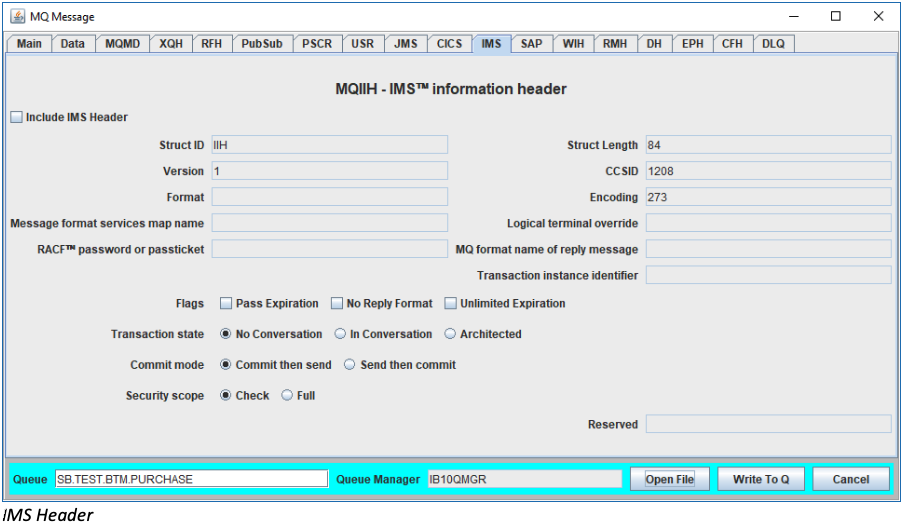Click the Transaction instance identifier field
The width and height of the screenshot is (905, 527).
coord(768,275)
